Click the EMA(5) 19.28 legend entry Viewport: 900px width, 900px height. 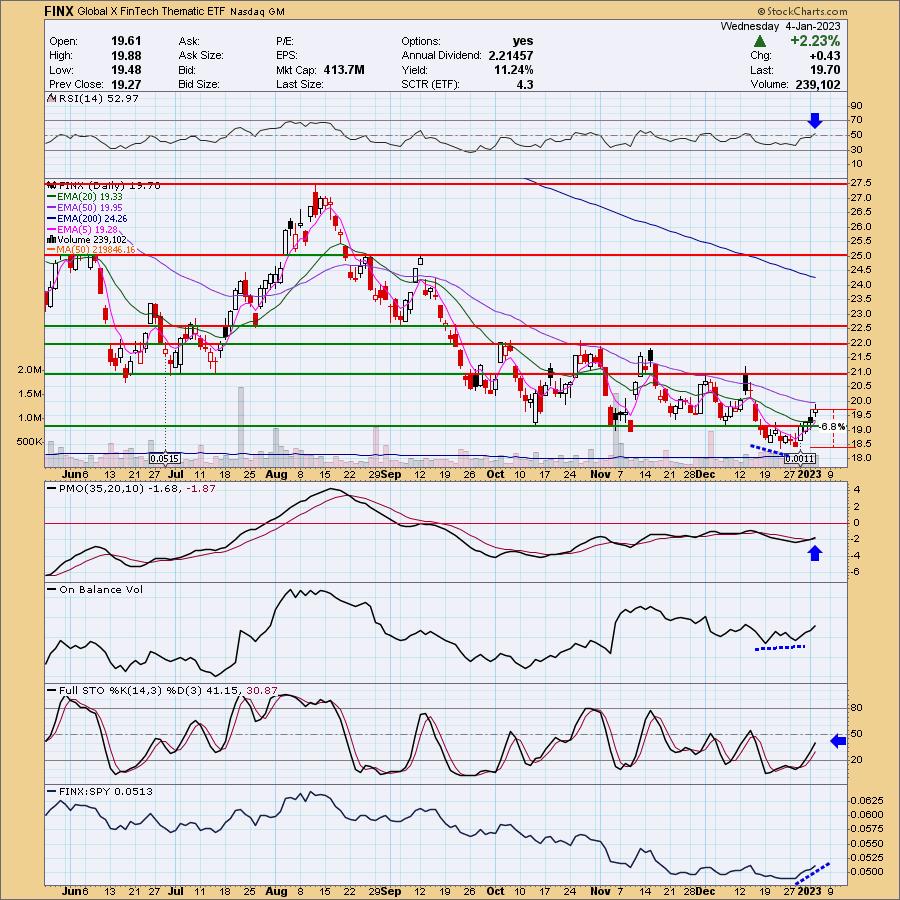[x=87, y=230]
